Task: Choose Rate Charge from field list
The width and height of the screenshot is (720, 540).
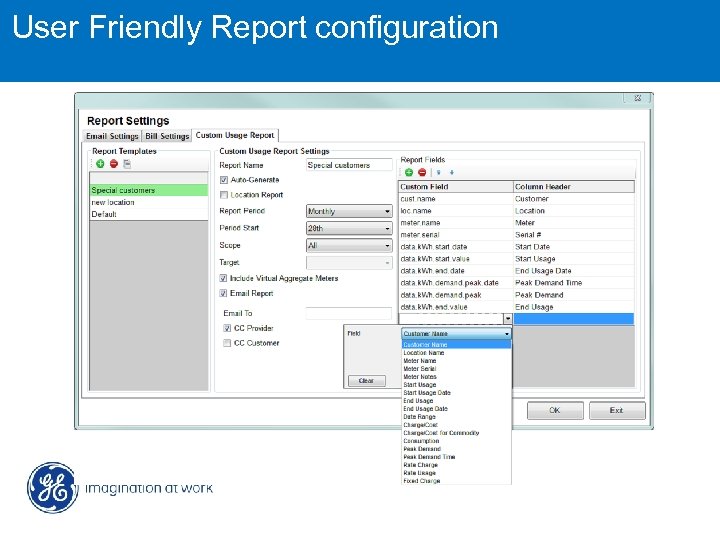Action: [x=456, y=465]
